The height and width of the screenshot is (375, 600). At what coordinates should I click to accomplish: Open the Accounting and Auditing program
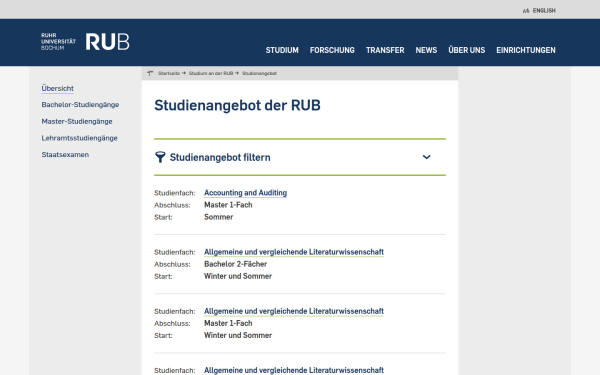[245, 193]
